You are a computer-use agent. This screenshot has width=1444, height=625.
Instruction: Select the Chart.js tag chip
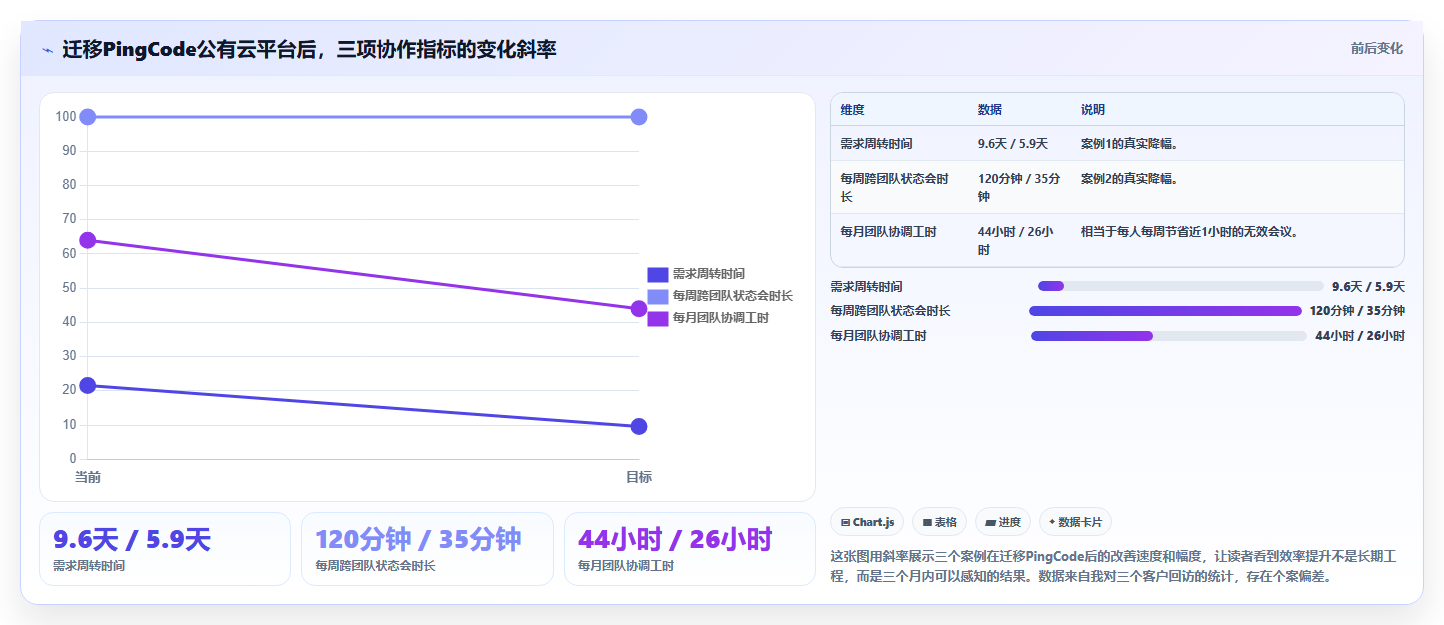(x=867, y=522)
